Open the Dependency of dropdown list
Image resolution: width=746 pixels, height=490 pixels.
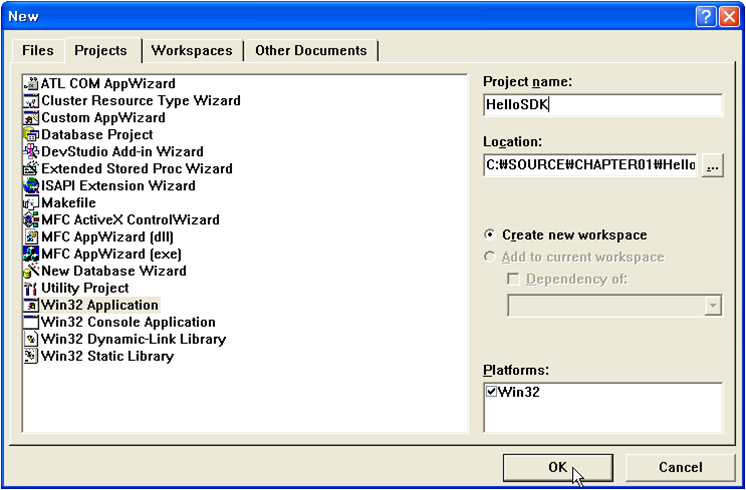(x=713, y=306)
